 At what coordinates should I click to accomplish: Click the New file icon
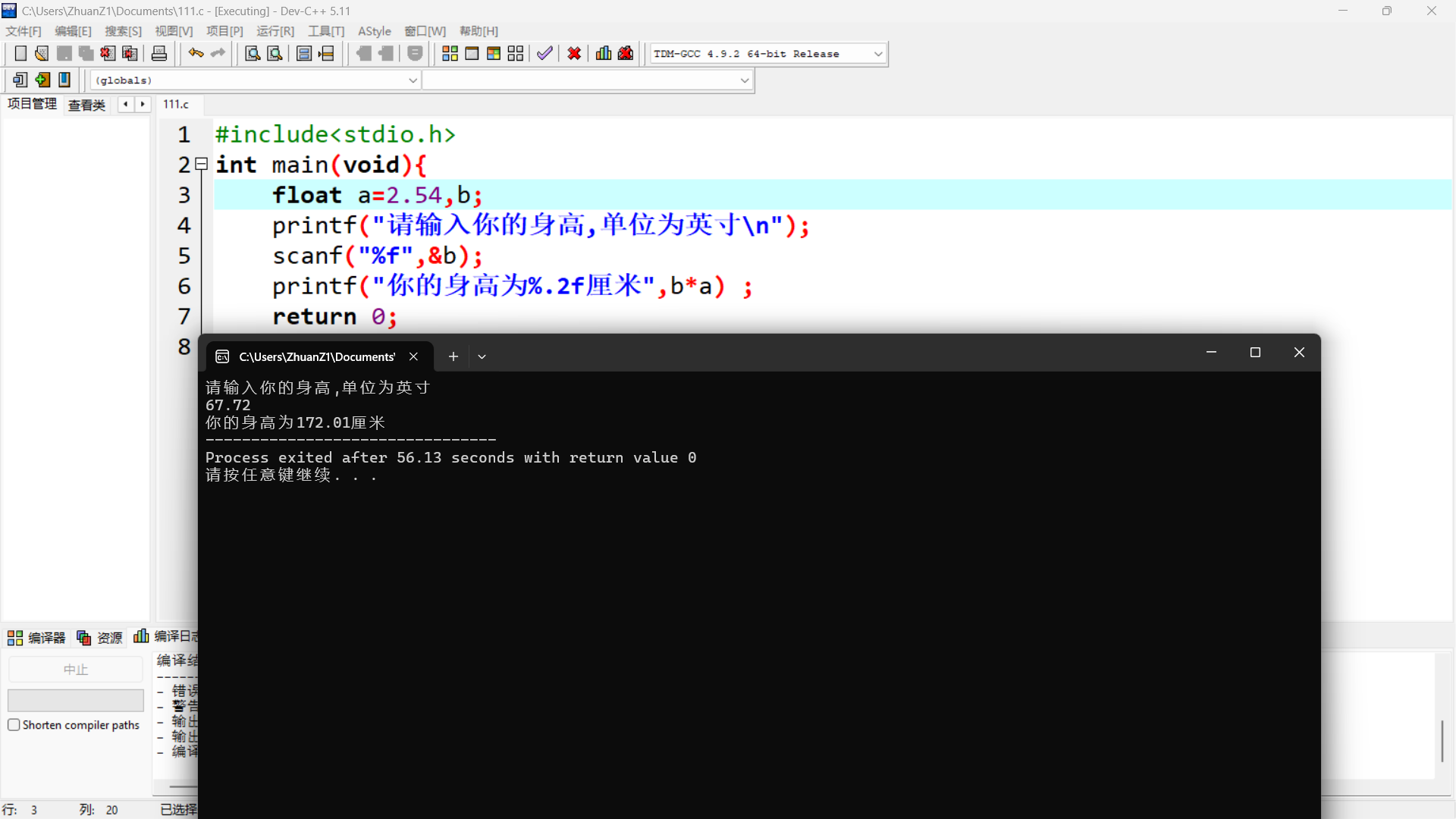click(x=20, y=54)
